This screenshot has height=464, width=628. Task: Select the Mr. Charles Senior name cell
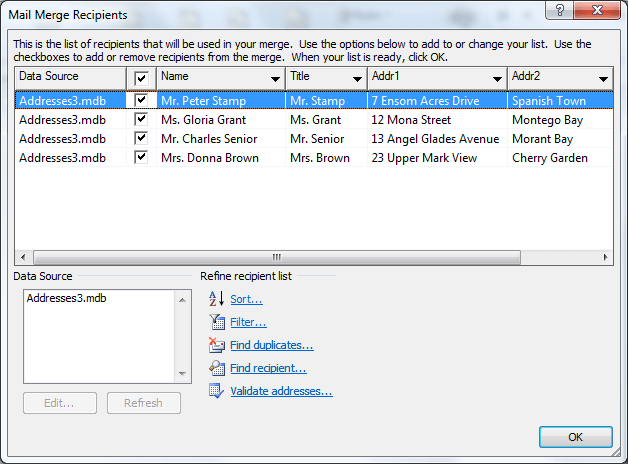pyautogui.click(x=221, y=139)
